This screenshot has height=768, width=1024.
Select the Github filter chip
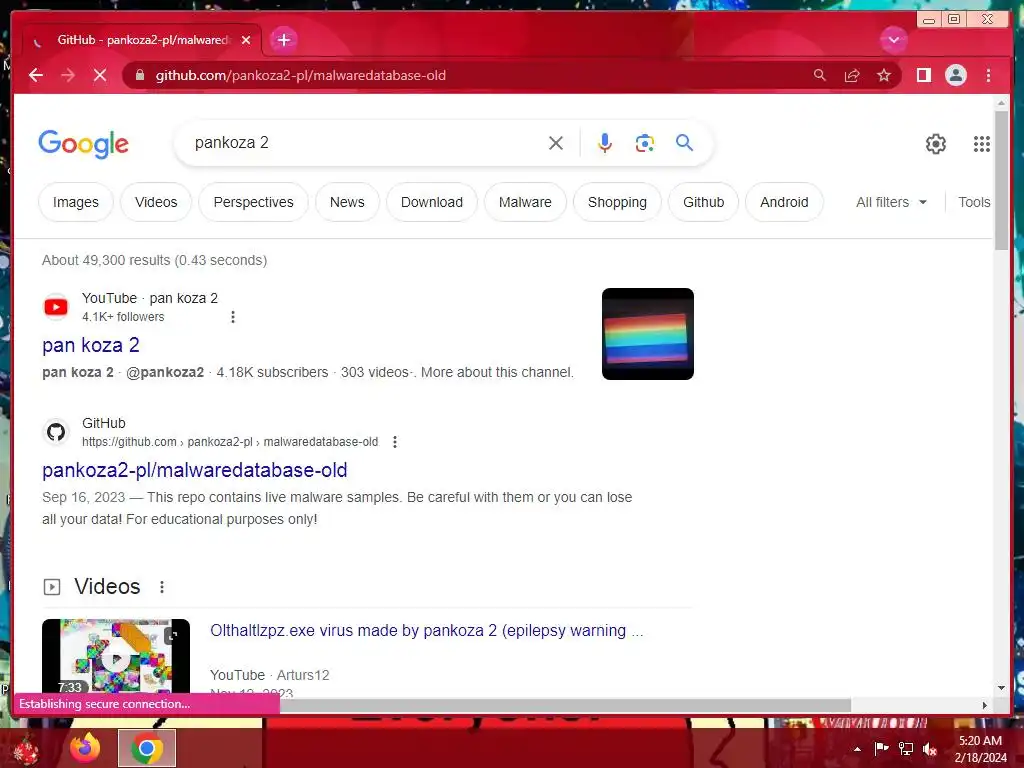coord(703,202)
